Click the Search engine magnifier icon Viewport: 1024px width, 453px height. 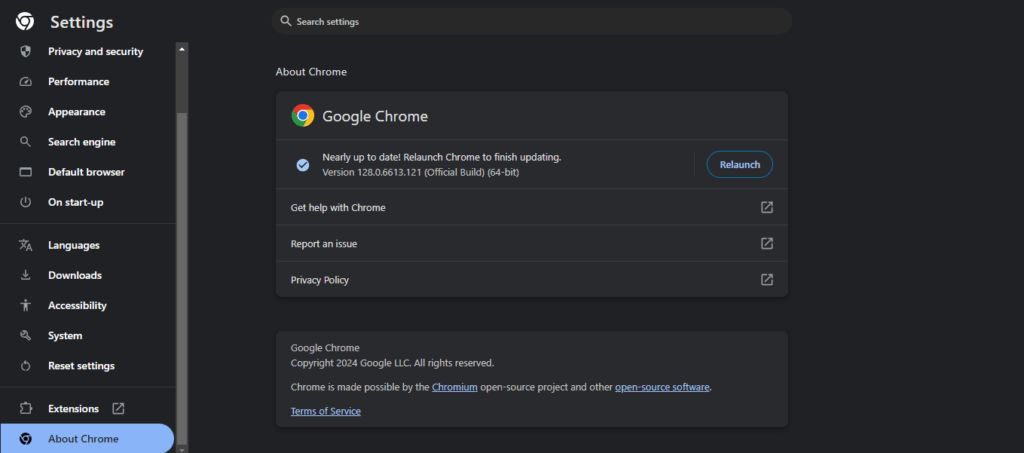pos(25,142)
